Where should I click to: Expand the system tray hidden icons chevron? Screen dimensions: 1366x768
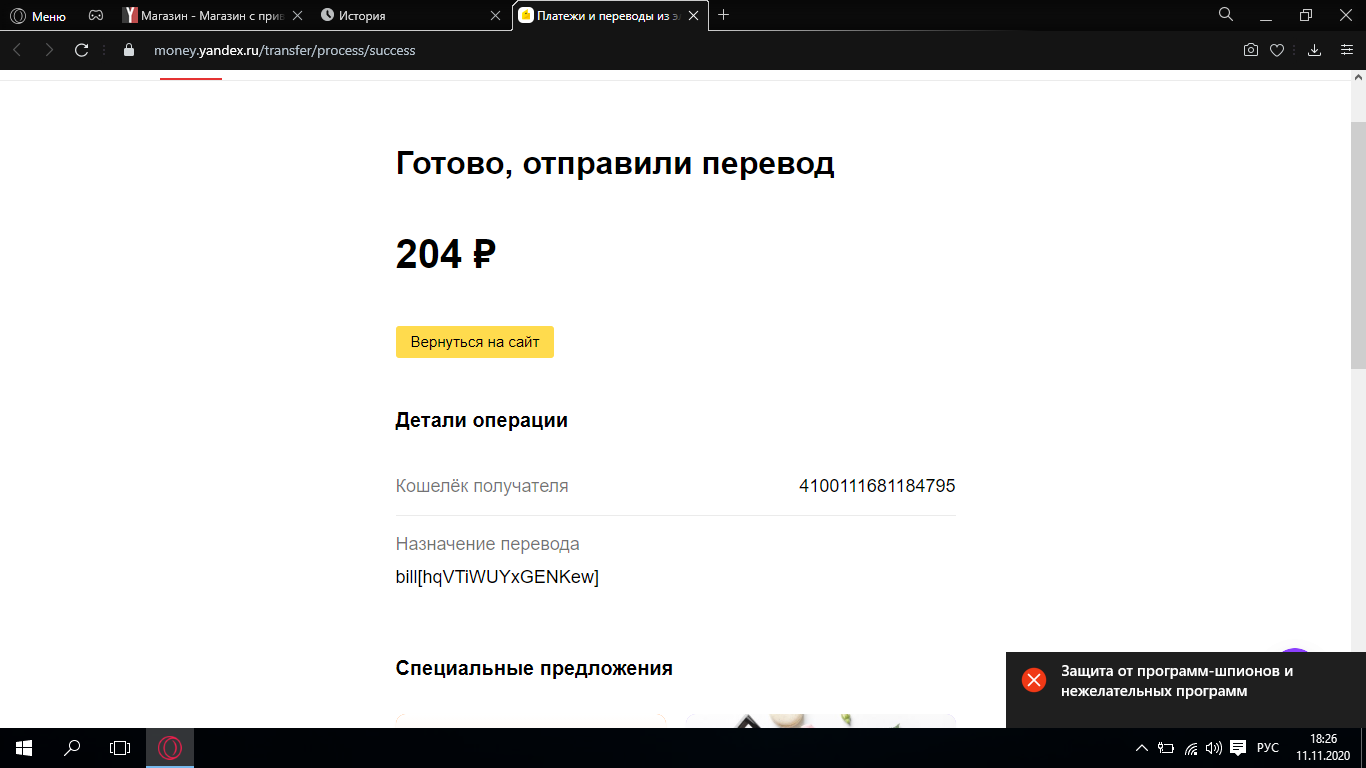click(1142, 747)
